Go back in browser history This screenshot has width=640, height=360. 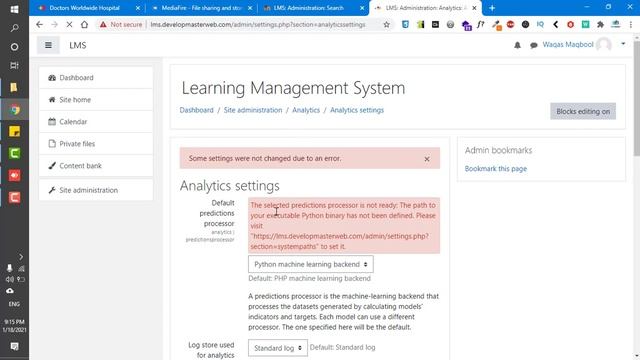pos(39,24)
